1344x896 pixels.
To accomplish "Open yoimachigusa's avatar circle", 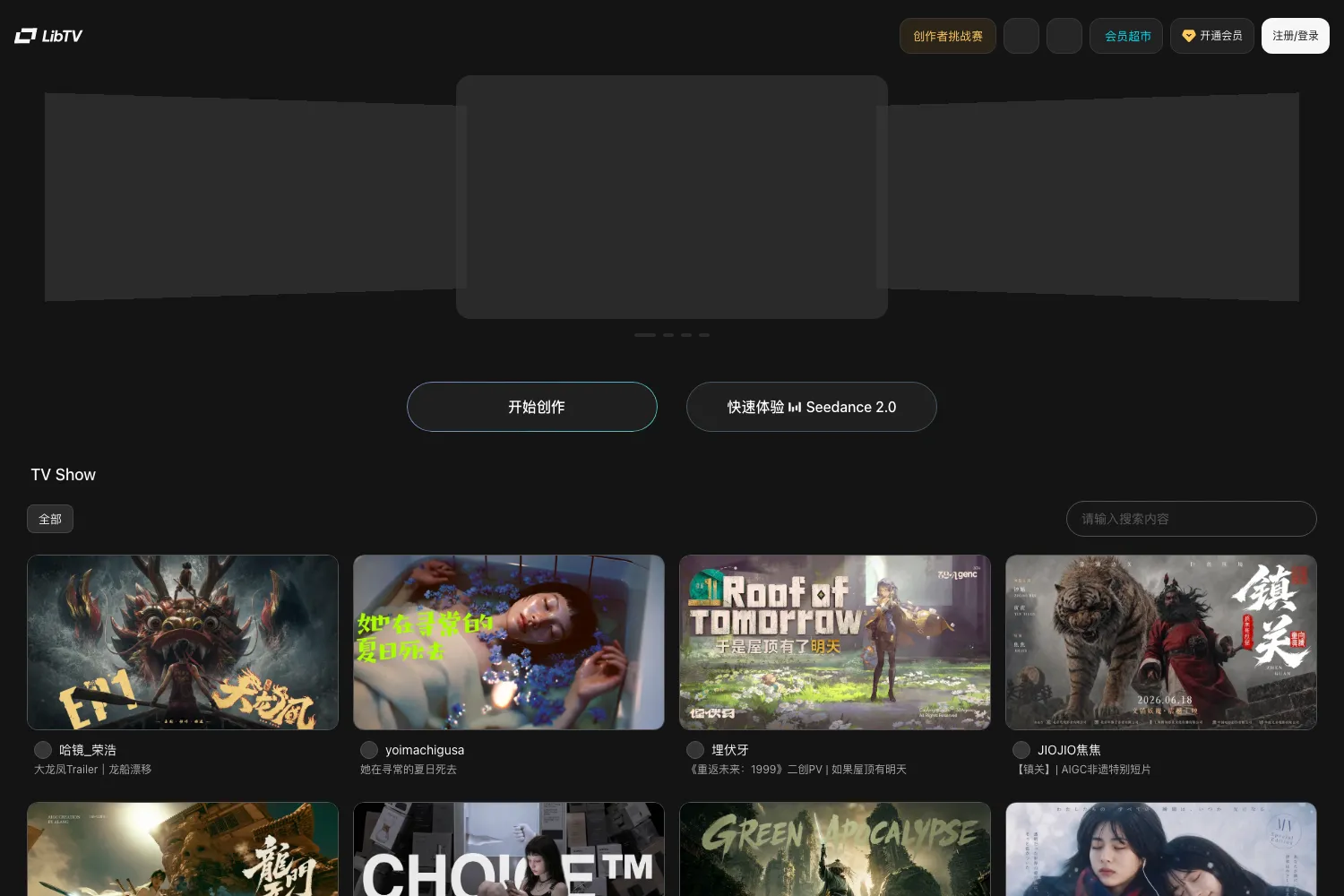I will click(369, 750).
